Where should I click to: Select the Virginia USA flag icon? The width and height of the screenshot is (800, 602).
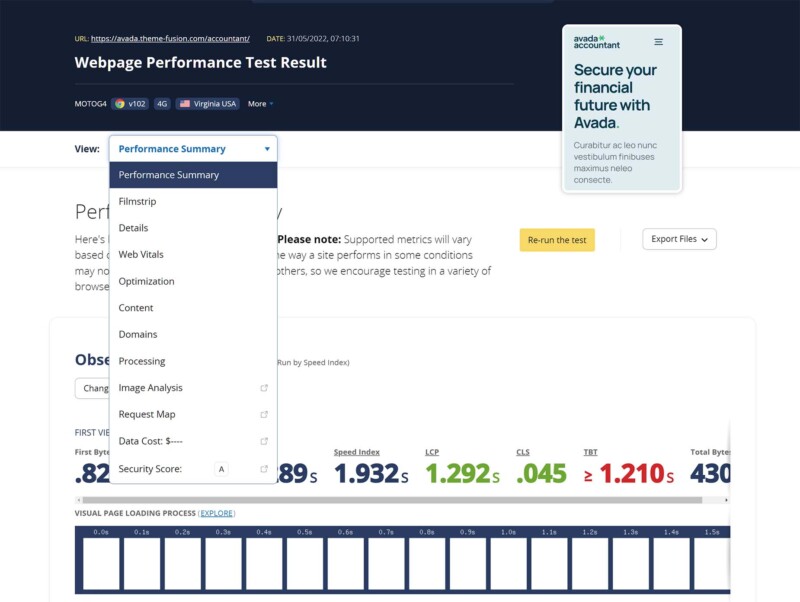pyautogui.click(x=187, y=103)
